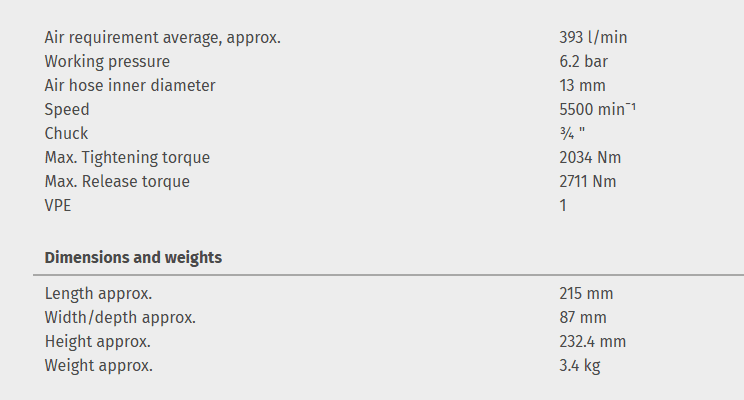Select the 2034 Nm torque value
Image resolution: width=744 pixels, height=400 pixels.
[x=588, y=158]
